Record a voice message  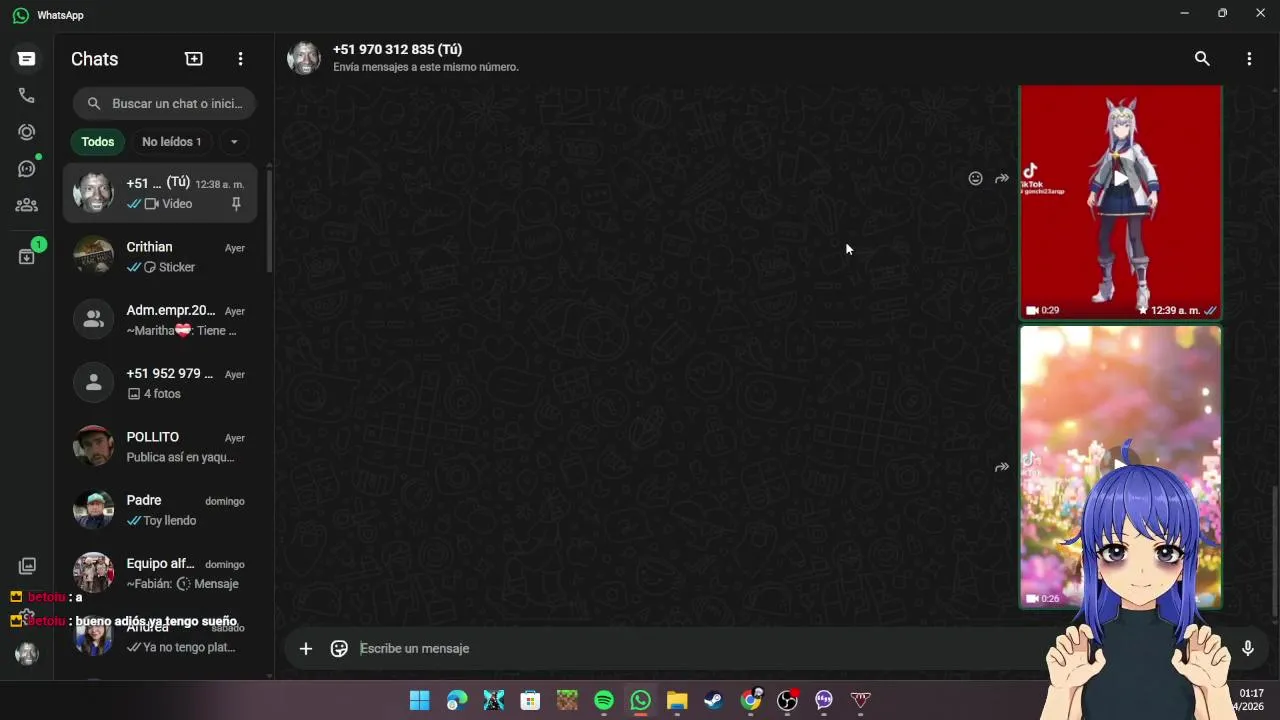pos(1247,649)
